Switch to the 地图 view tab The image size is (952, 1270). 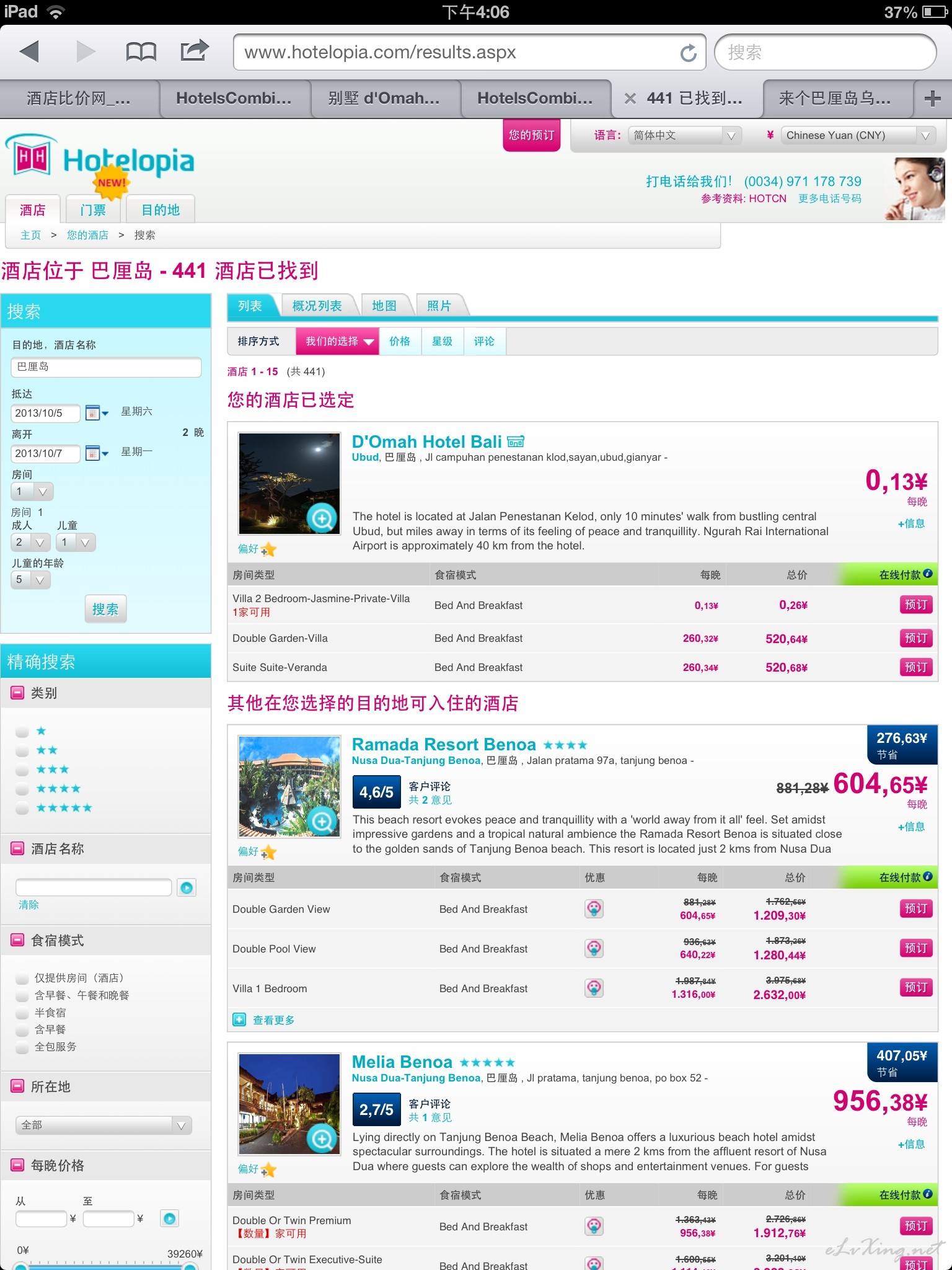click(384, 306)
